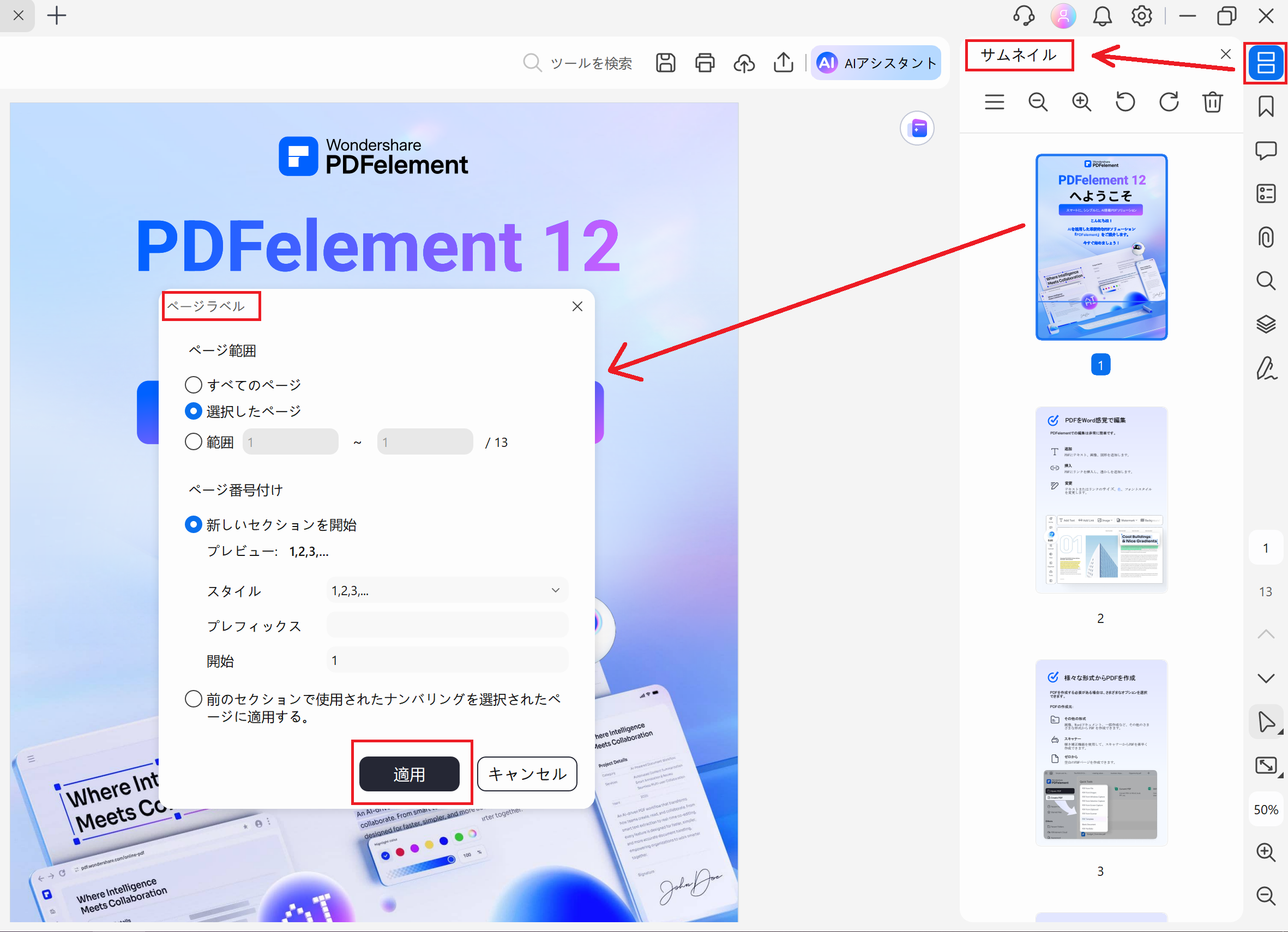Image resolution: width=1288 pixels, height=932 pixels.
Task: Open the layers sidebar panel
Action: click(1266, 324)
